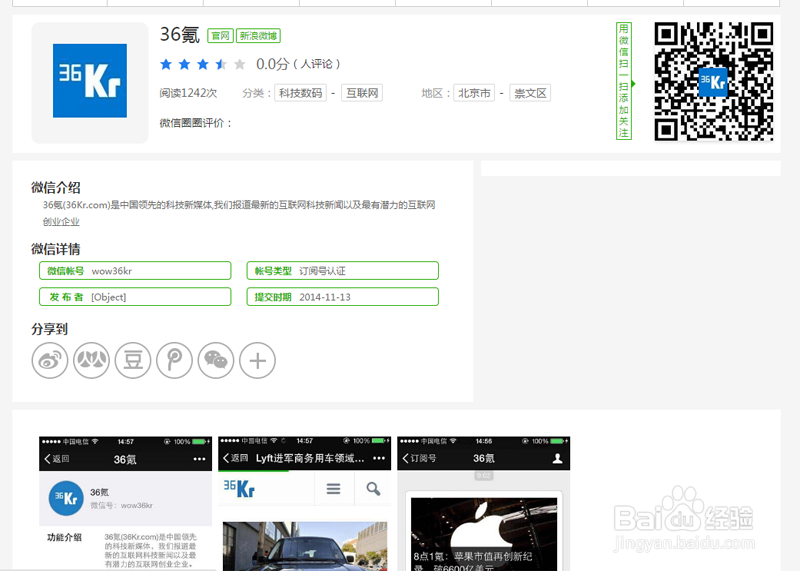The height and width of the screenshot is (571, 800).
Task: Click the 官网 green badge
Action: pyautogui.click(x=220, y=36)
